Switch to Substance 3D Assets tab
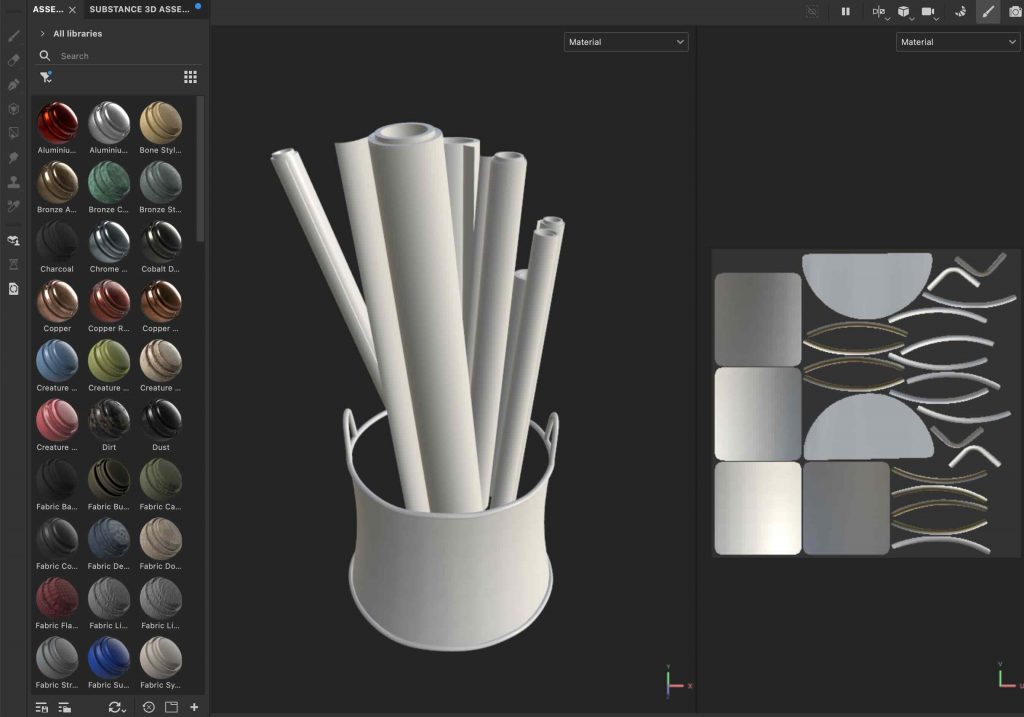Viewport: 1024px width, 717px height. [139, 9]
